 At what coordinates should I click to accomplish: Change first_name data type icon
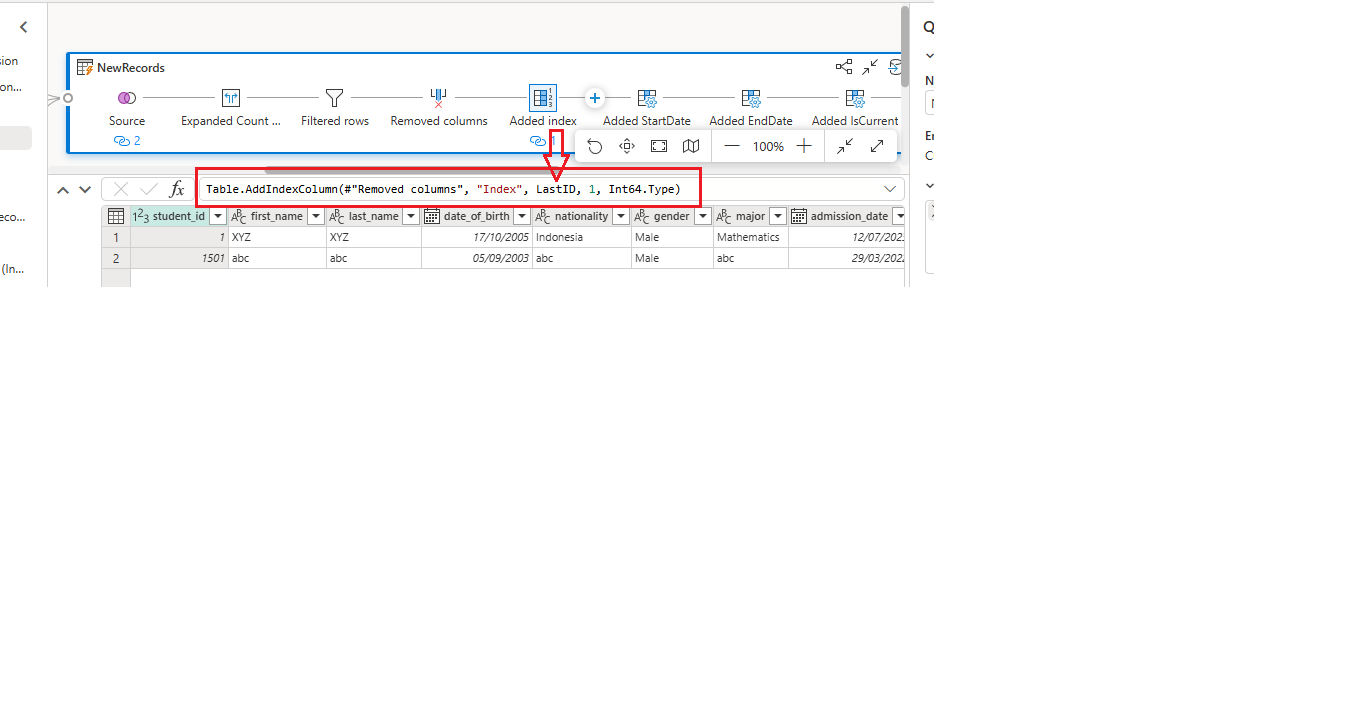coord(239,216)
